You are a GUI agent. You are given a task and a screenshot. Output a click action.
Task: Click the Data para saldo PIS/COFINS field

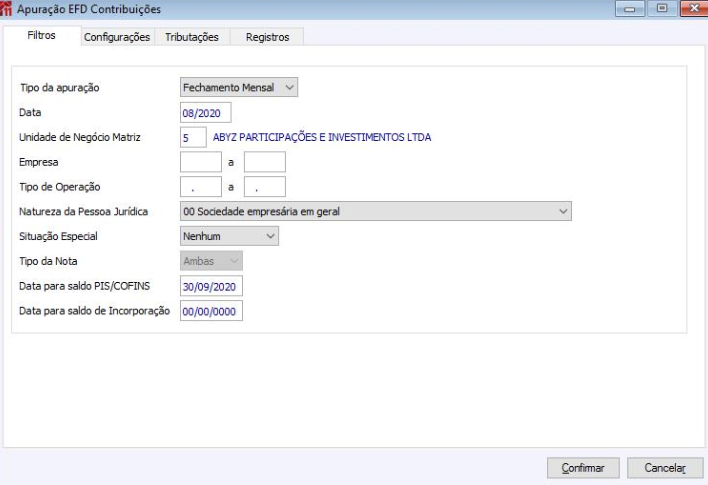[x=211, y=286]
